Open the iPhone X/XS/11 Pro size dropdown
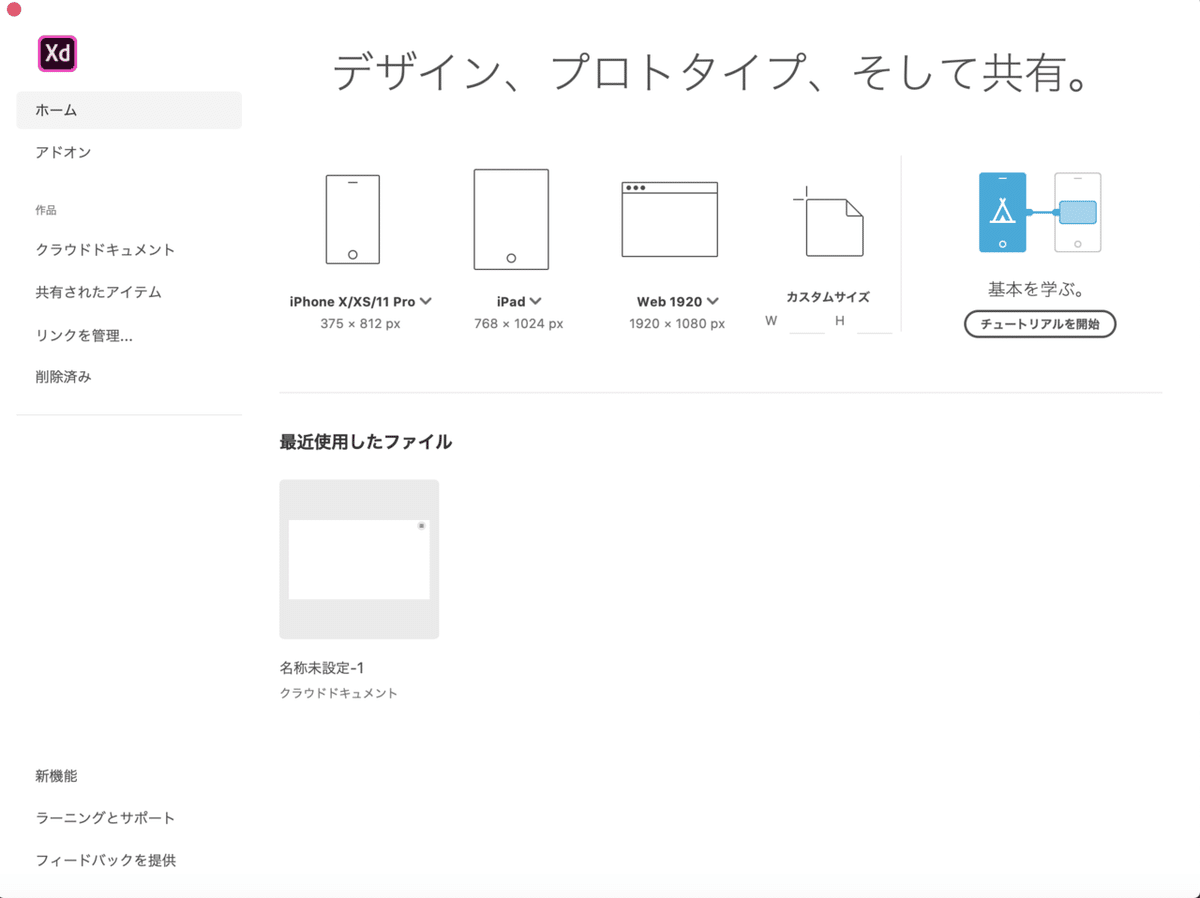 click(424, 301)
